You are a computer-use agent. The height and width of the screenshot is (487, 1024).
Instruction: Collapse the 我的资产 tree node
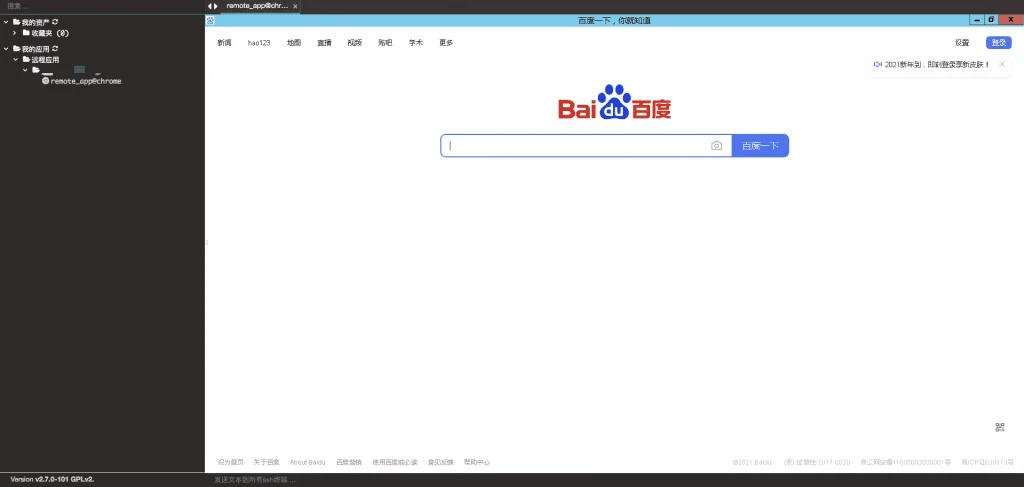7,22
